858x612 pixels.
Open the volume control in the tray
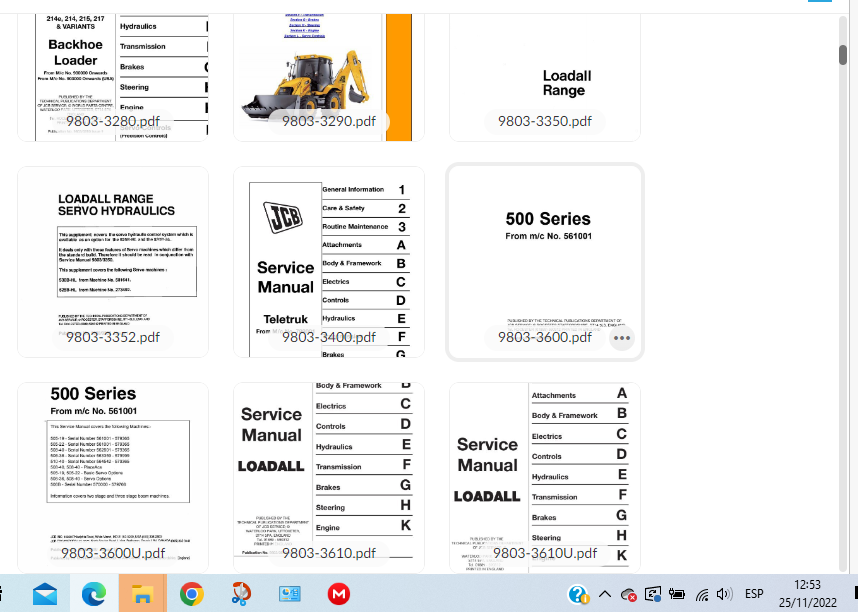(724, 594)
